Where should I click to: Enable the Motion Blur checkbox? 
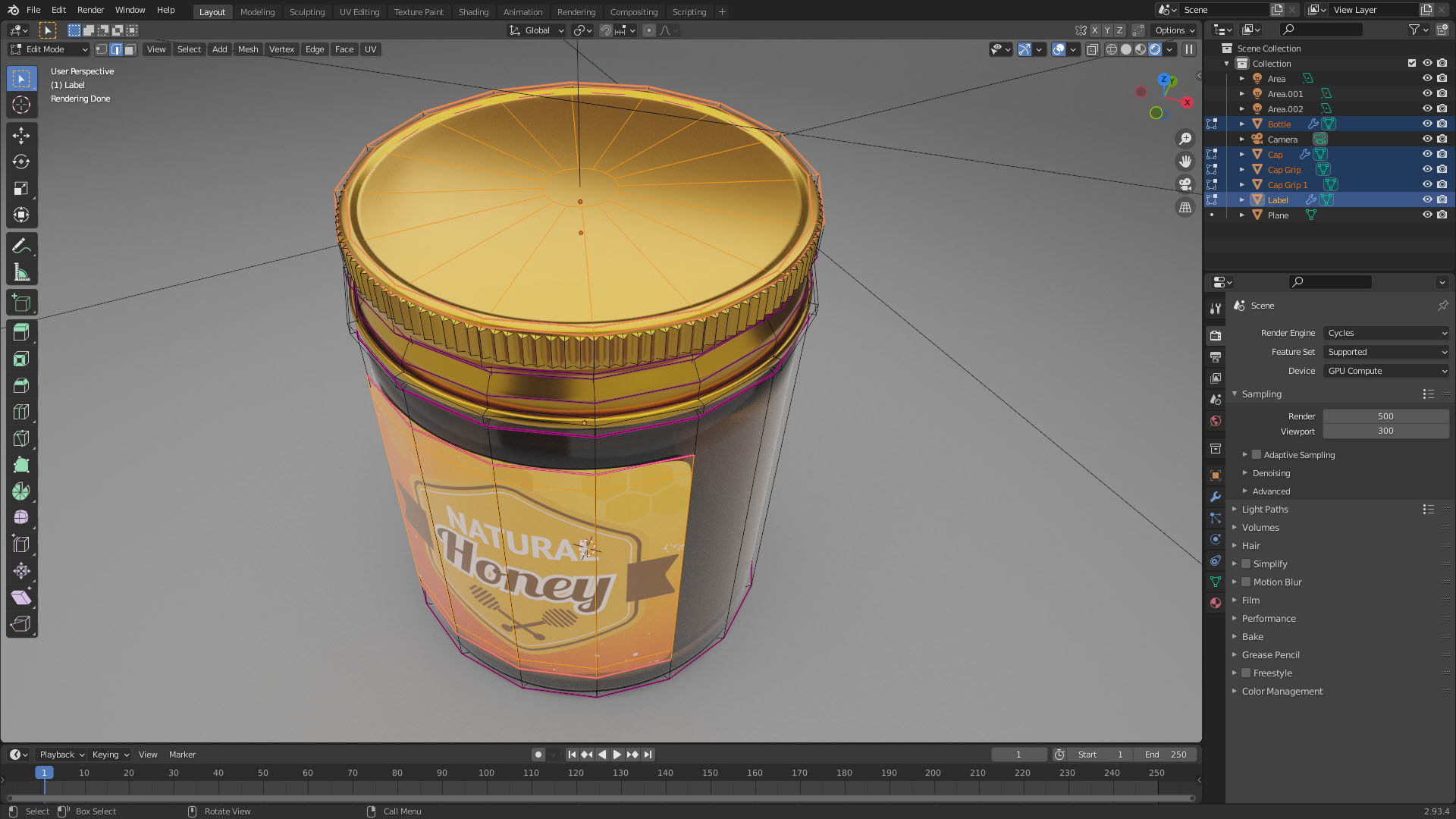[x=1246, y=582]
